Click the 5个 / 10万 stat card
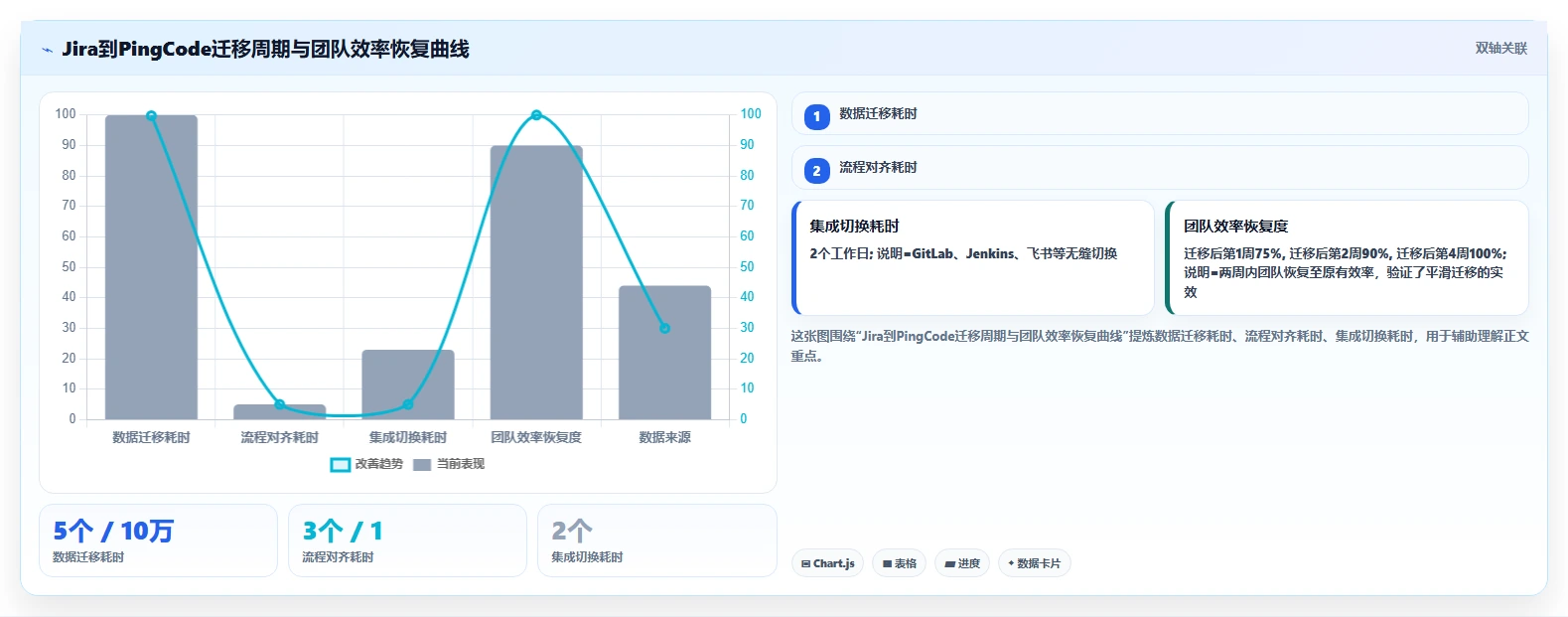The height and width of the screenshot is (617, 1568). pyautogui.click(x=158, y=540)
